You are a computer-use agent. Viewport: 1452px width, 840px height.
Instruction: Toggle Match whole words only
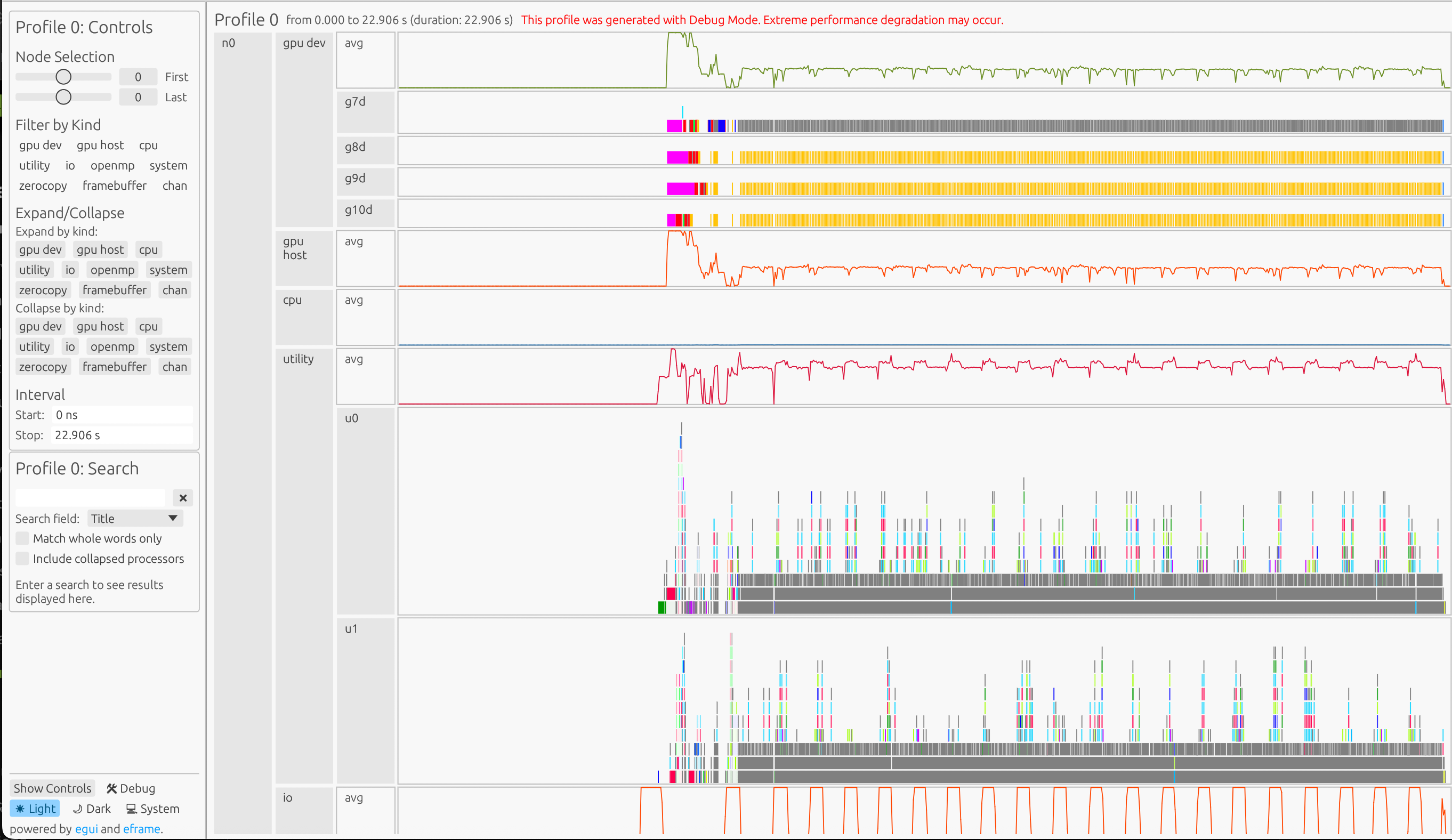coord(22,538)
